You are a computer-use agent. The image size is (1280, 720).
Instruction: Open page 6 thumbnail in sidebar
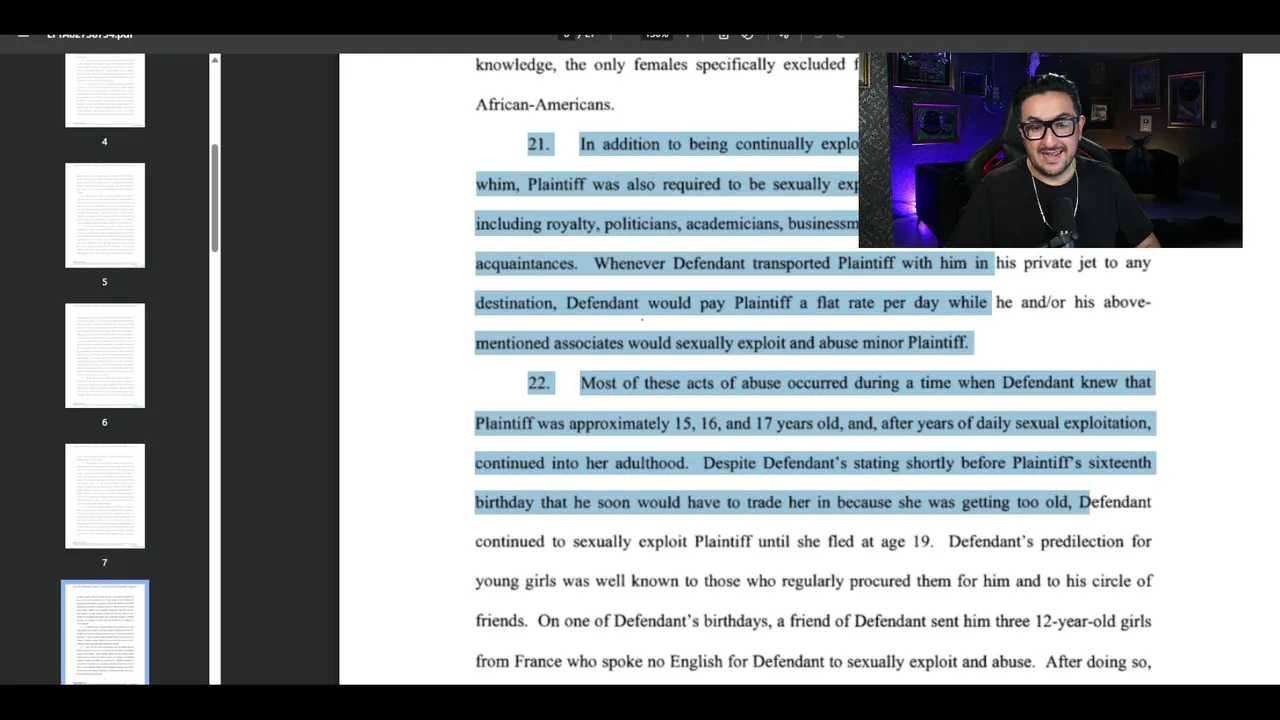[x=105, y=356]
